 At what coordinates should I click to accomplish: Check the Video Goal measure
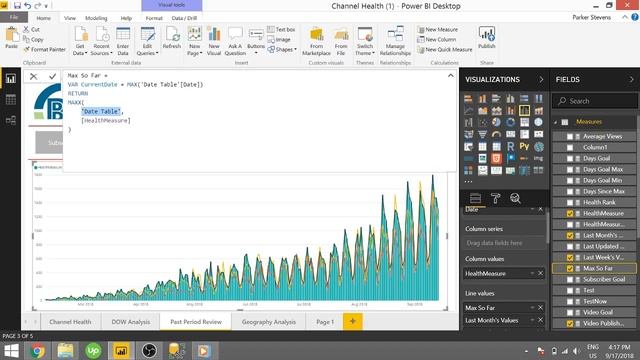[x=570, y=313]
